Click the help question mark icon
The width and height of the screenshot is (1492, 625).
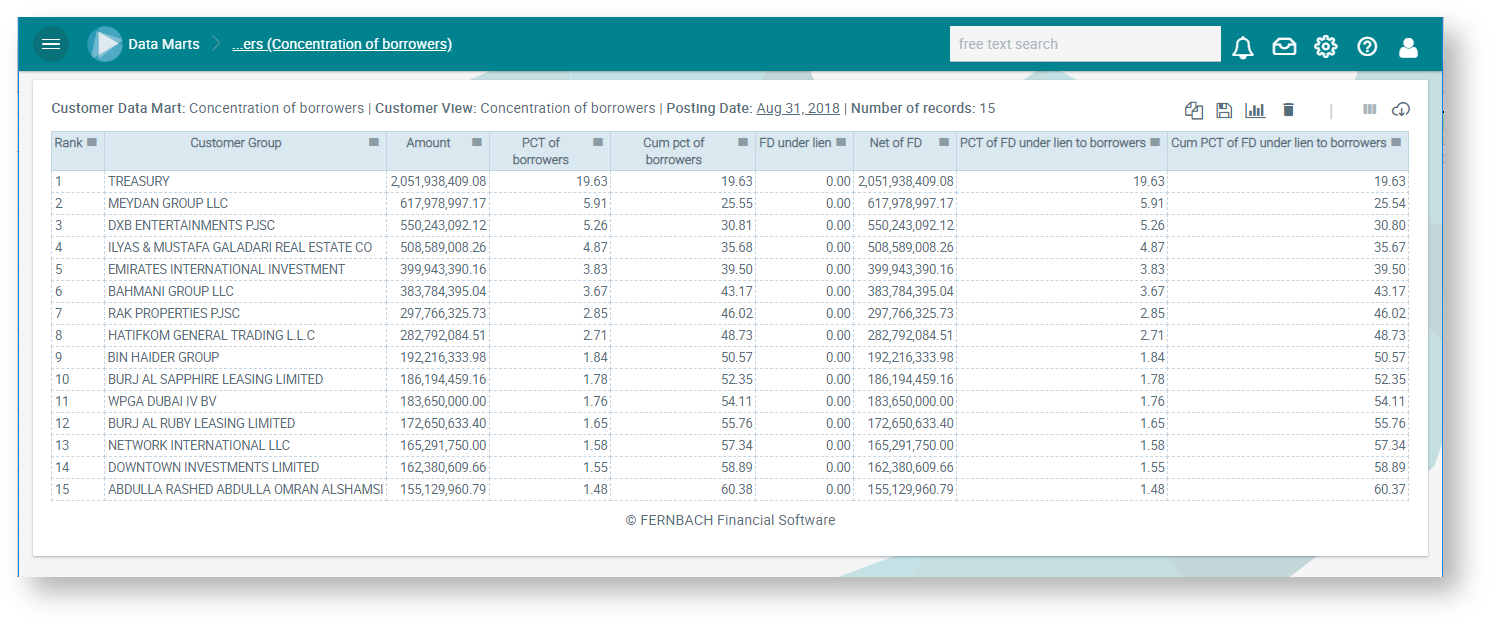[1367, 46]
